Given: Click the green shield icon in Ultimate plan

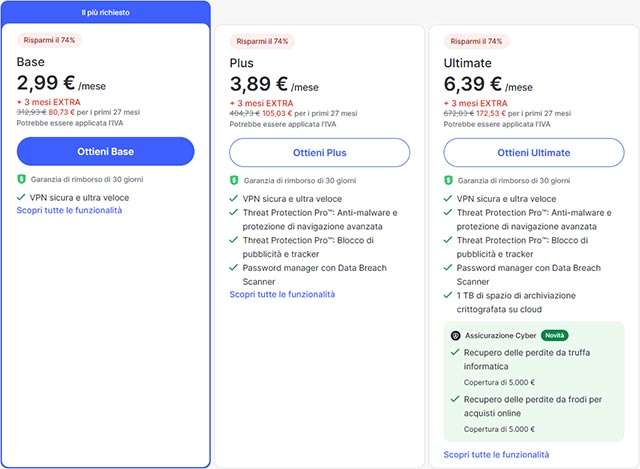Looking at the screenshot, I should pyautogui.click(x=448, y=180).
